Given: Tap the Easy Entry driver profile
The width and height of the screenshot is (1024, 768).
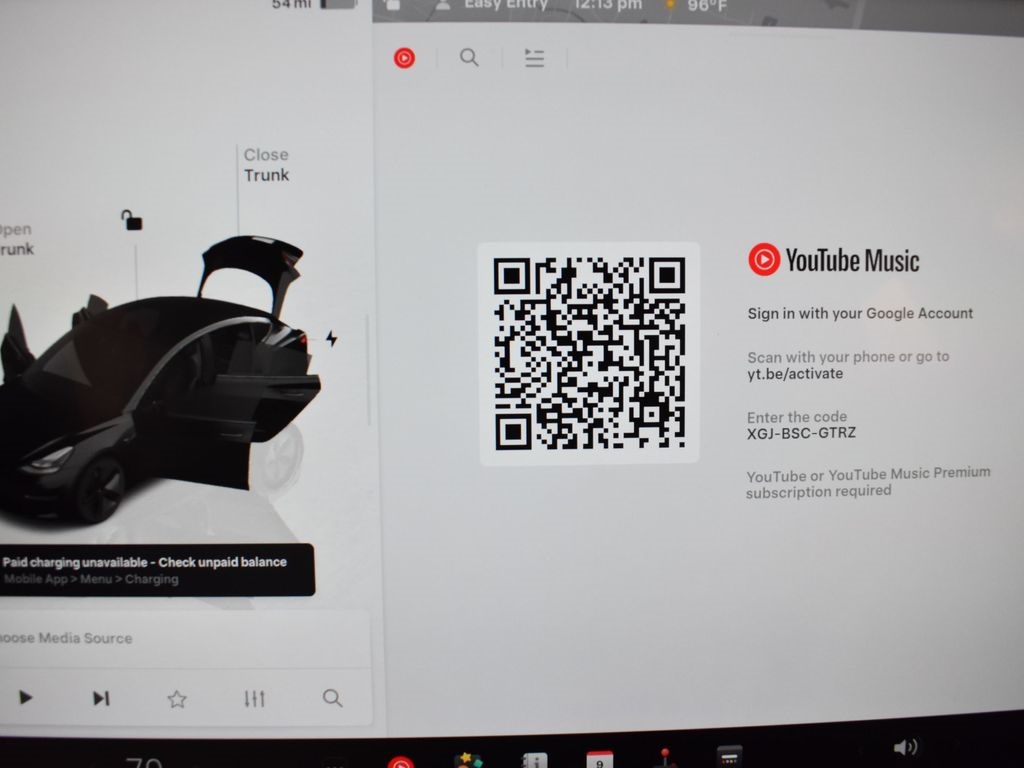Looking at the screenshot, I should point(494,5).
